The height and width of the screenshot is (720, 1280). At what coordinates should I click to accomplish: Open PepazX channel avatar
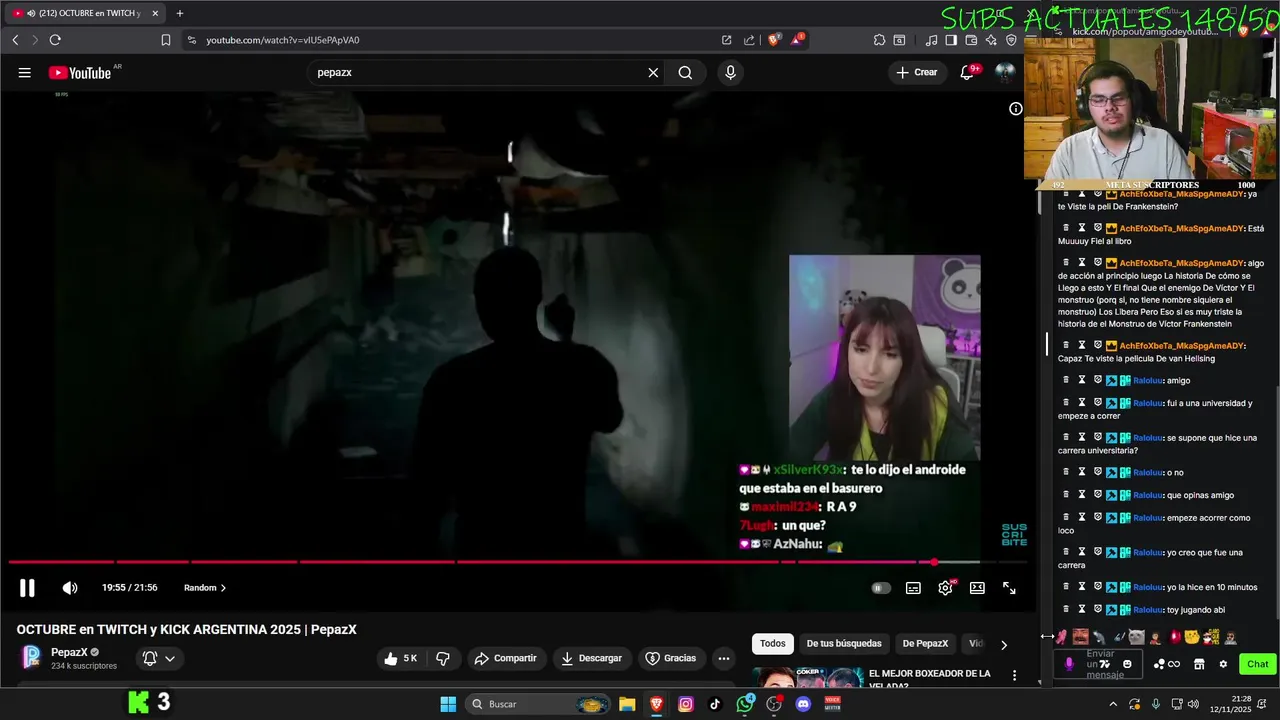[x=32, y=657]
